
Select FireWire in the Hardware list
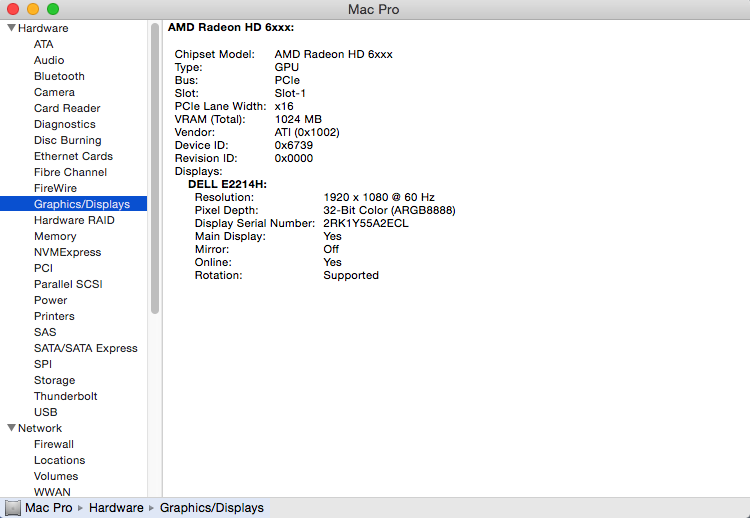click(x=55, y=188)
